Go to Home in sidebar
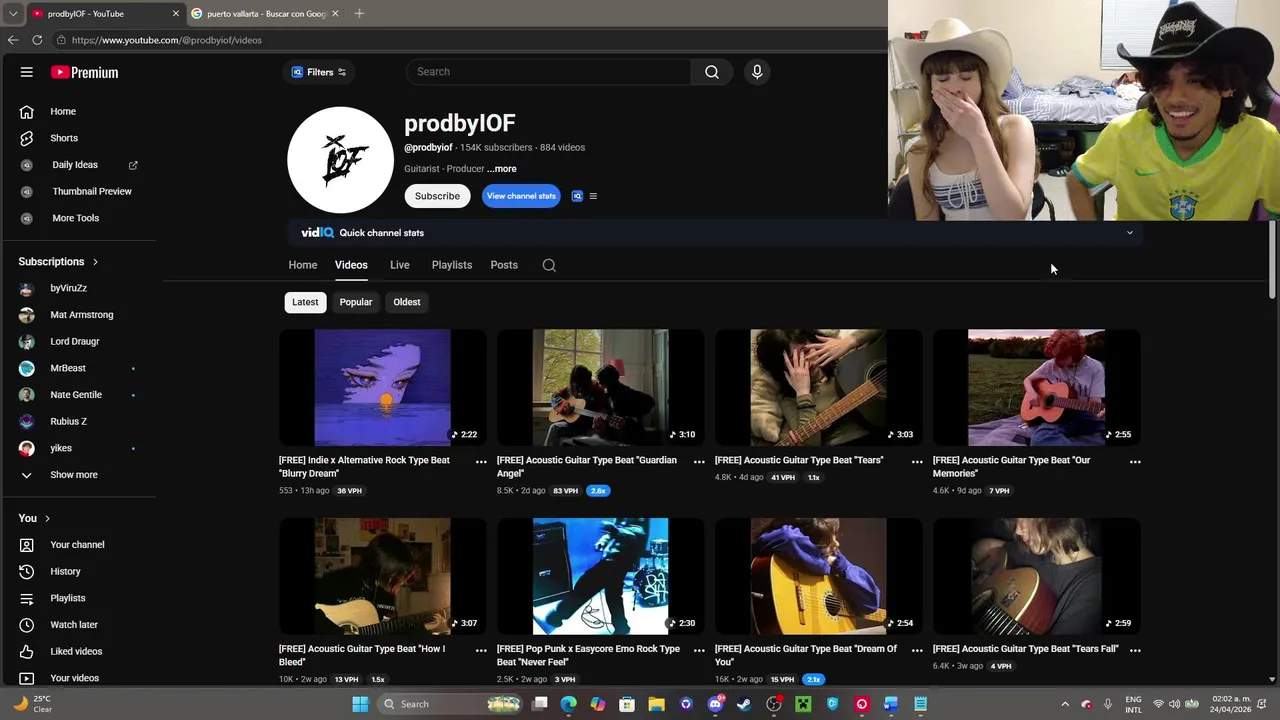The height and width of the screenshot is (720, 1280). [63, 111]
